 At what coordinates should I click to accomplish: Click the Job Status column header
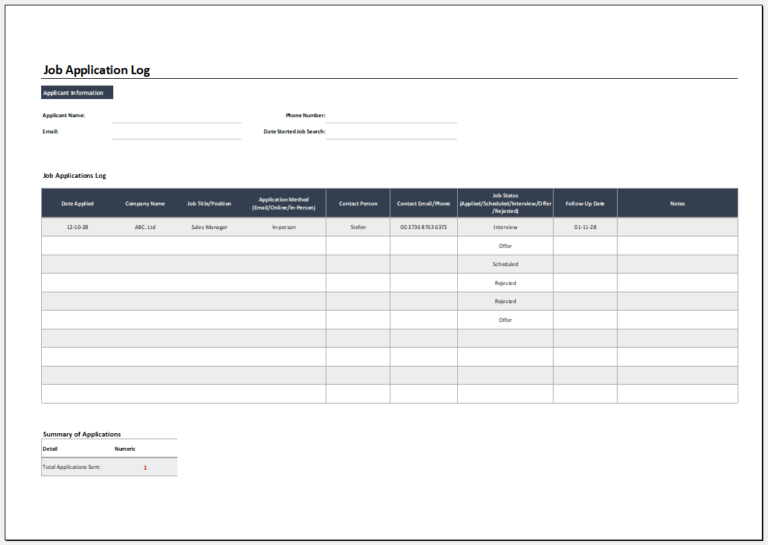coord(505,203)
